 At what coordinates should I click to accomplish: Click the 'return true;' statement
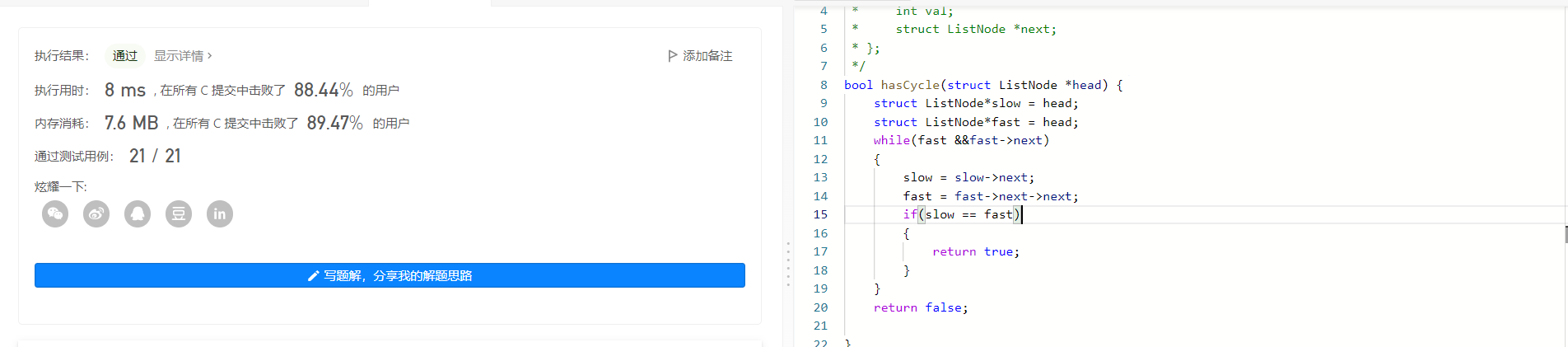(x=976, y=251)
